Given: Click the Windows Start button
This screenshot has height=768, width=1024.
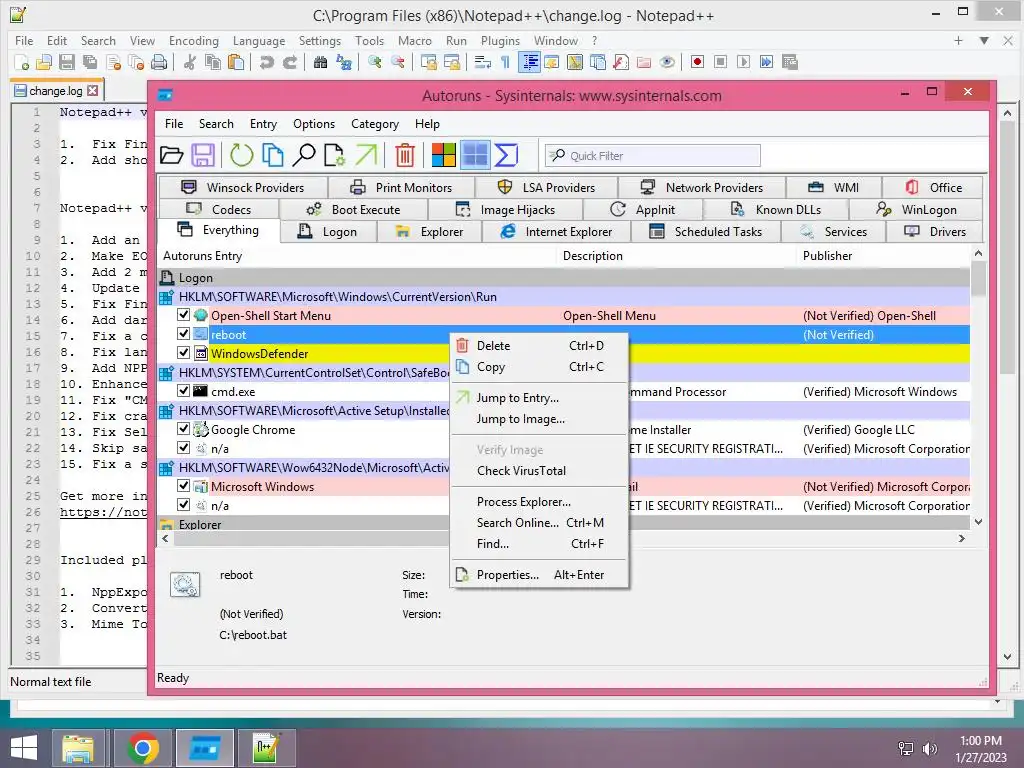Looking at the screenshot, I should 24,748.
